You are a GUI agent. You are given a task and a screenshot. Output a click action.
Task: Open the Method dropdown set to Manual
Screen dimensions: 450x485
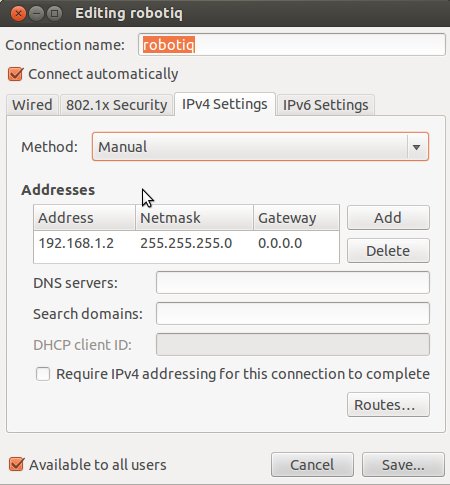tap(260, 147)
